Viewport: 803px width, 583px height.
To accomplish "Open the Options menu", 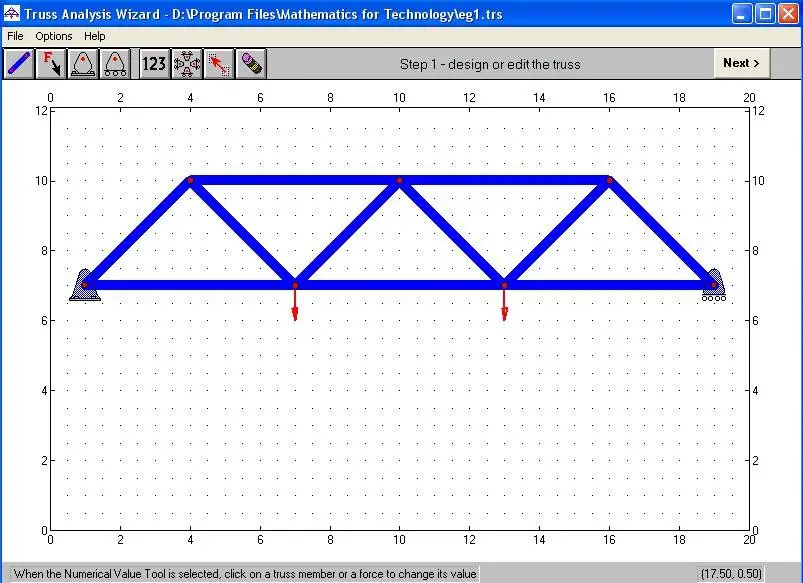I will 54,36.
